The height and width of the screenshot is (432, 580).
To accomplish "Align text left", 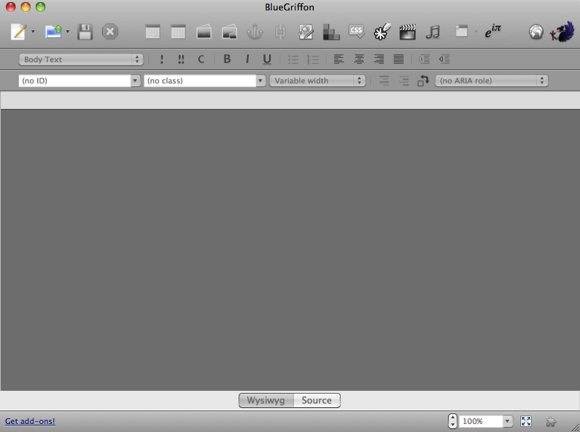I will point(339,59).
